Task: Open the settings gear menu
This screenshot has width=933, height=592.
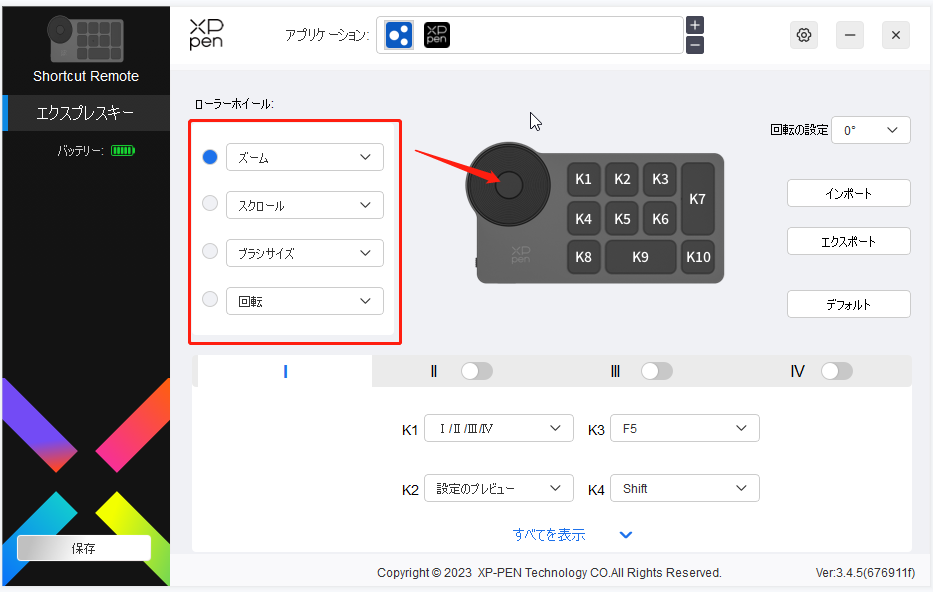Action: click(803, 35)
